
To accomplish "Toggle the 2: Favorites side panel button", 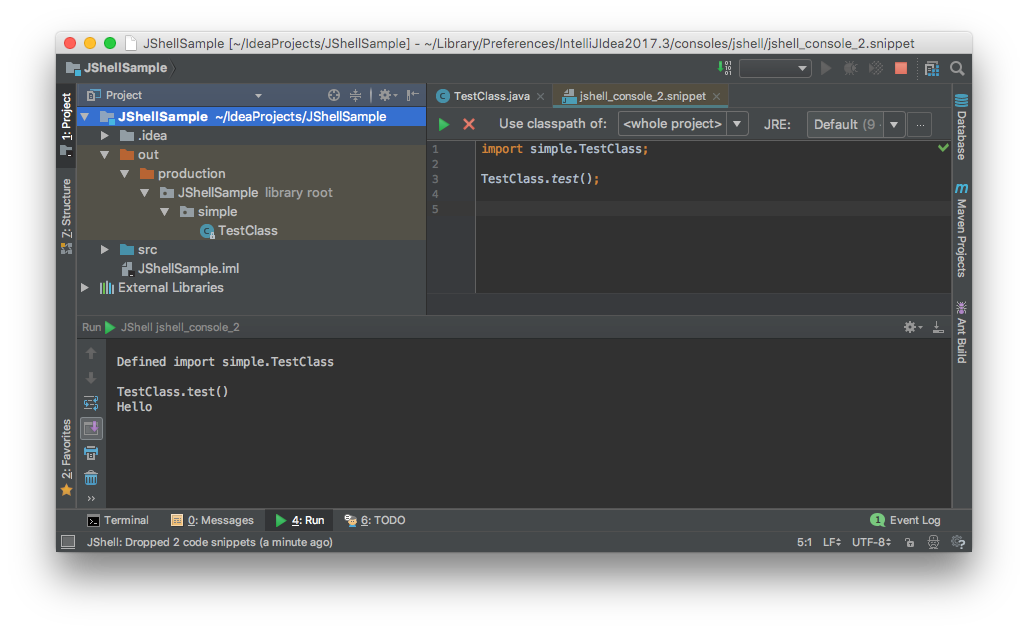I will tap(66, 458).
